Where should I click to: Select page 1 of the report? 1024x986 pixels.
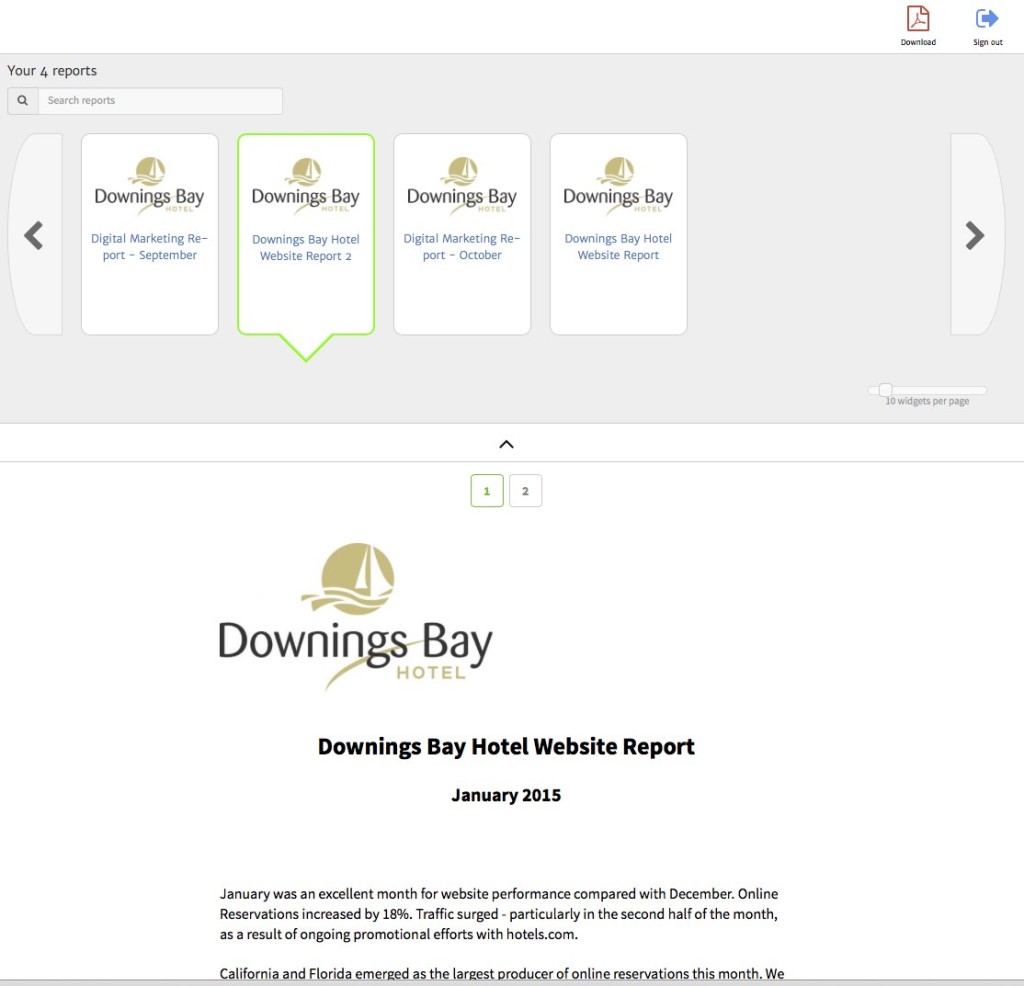[x=487, y=490]
